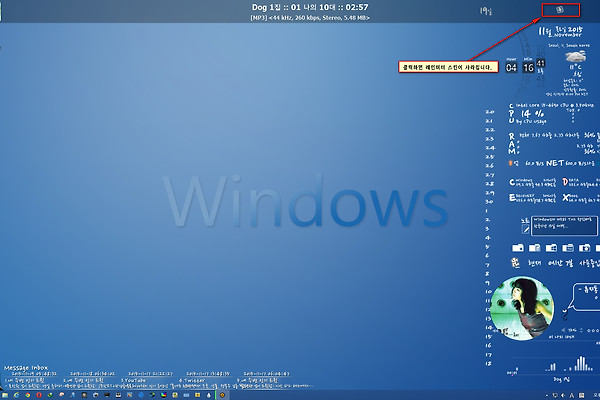Open inbox item '4.Twitter'
Viewport: 600px width, 400px height.
[192, 380]
